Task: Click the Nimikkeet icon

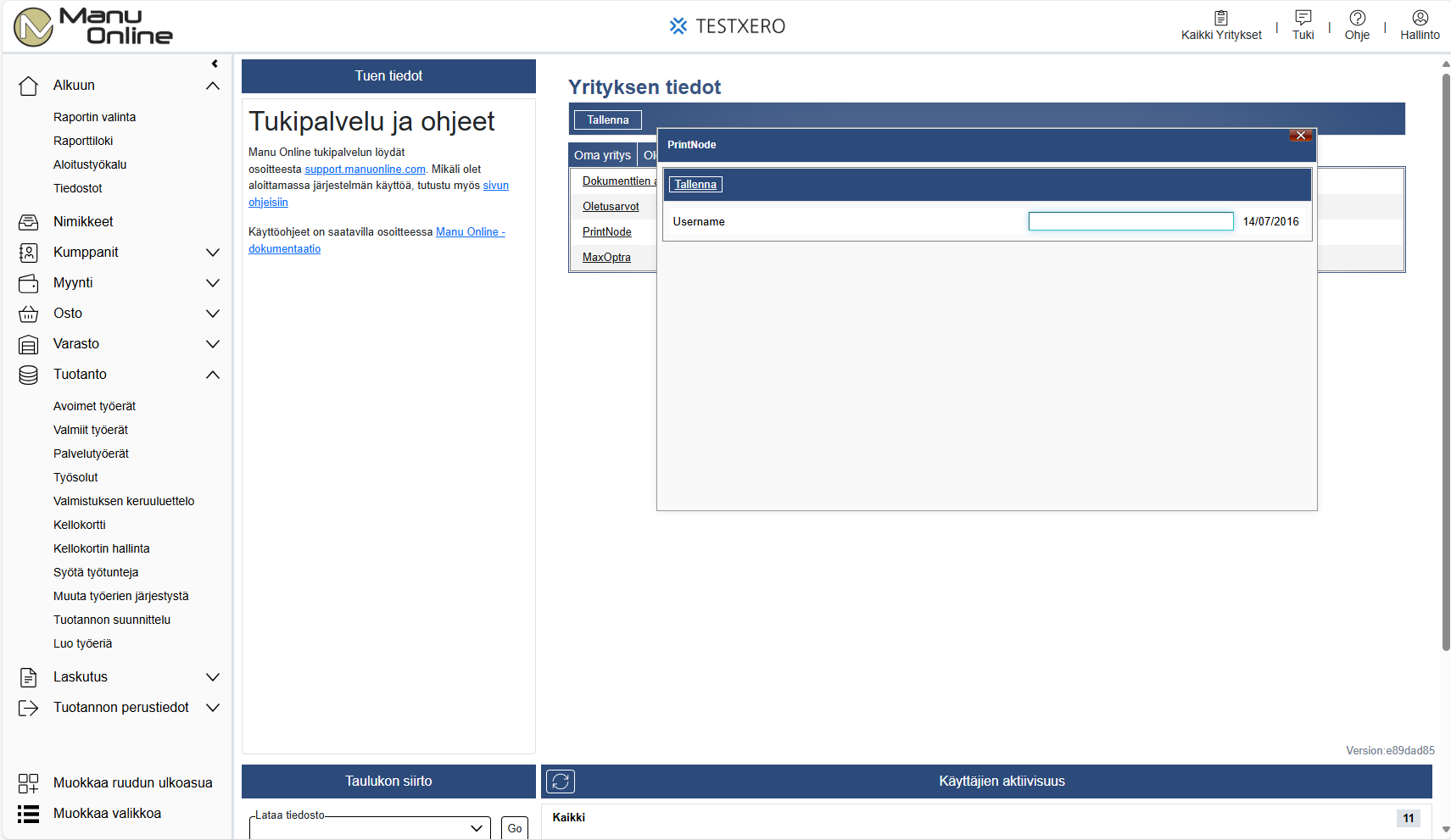Action: (x=29, y=222)
